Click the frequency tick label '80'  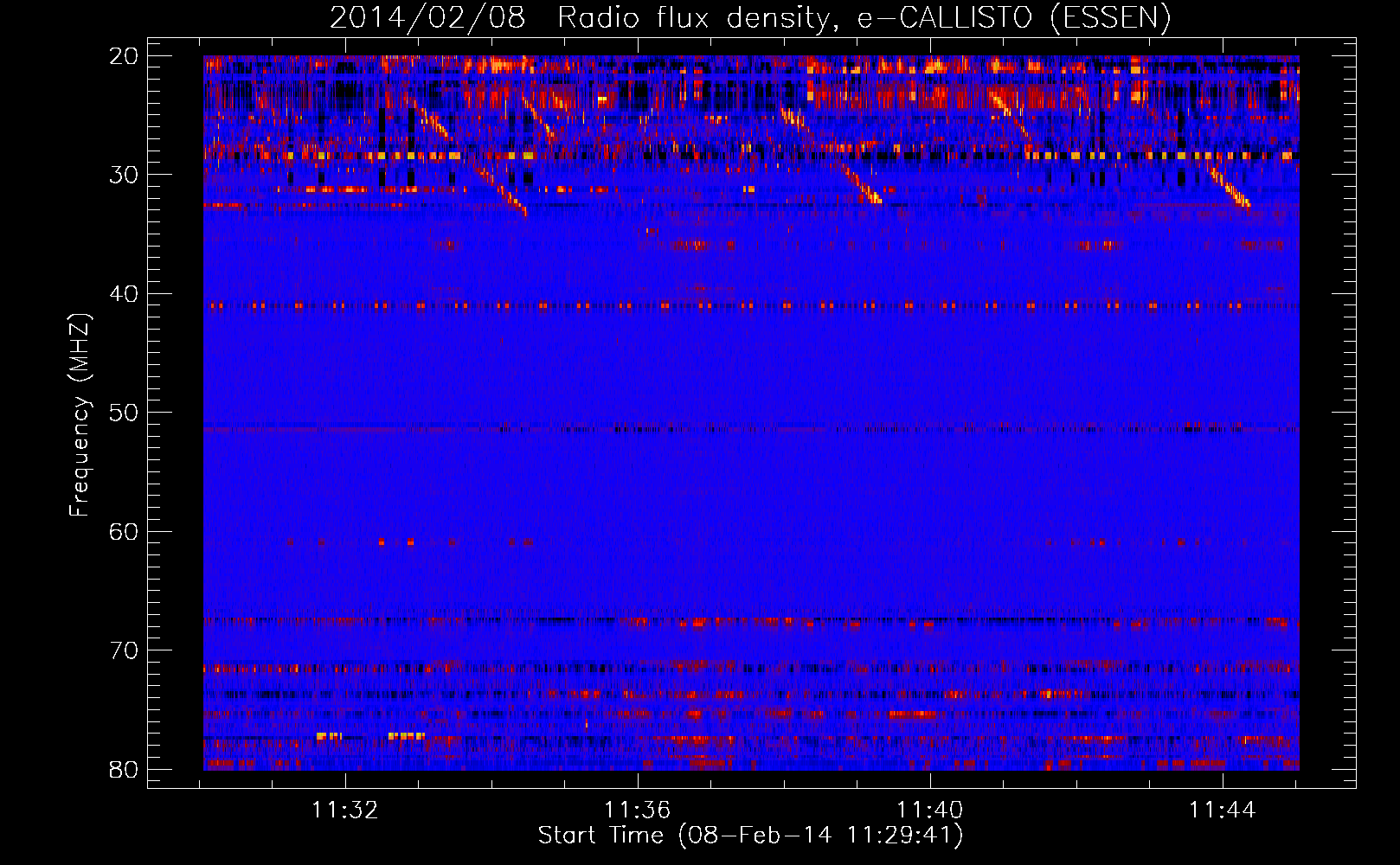pyautogui.click(x=124, y=770)
